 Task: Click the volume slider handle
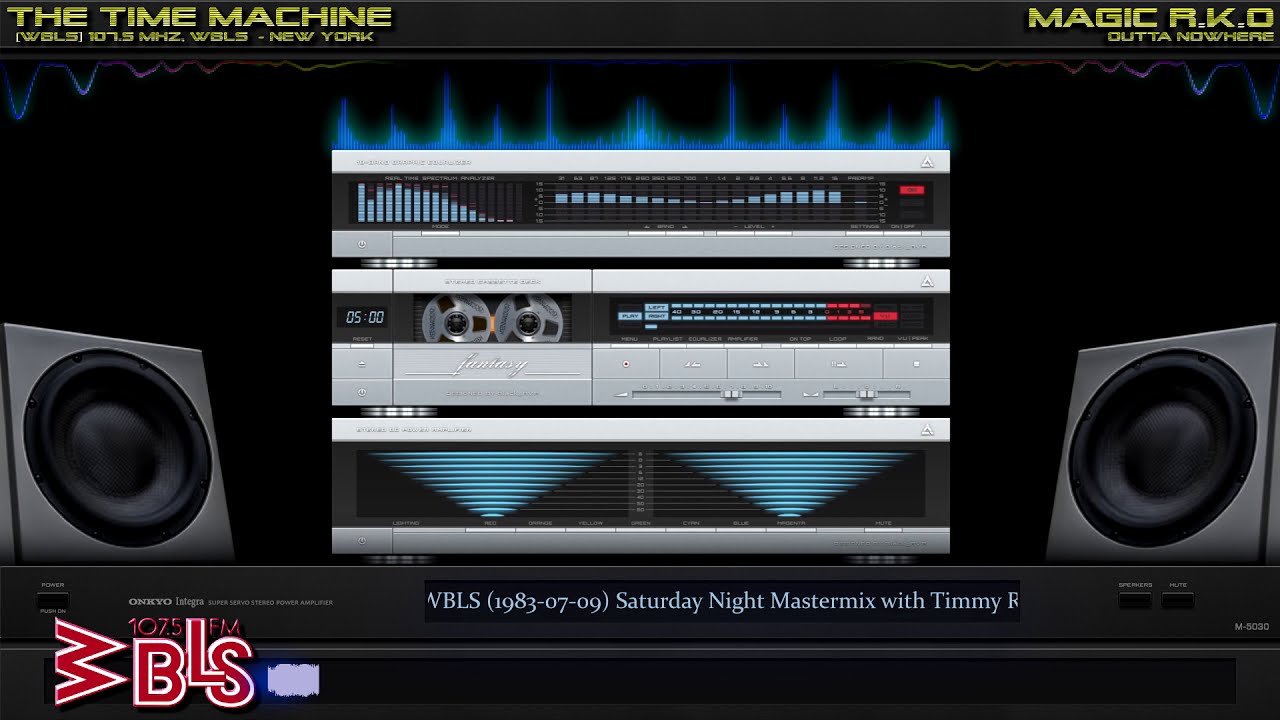point(731,394)
